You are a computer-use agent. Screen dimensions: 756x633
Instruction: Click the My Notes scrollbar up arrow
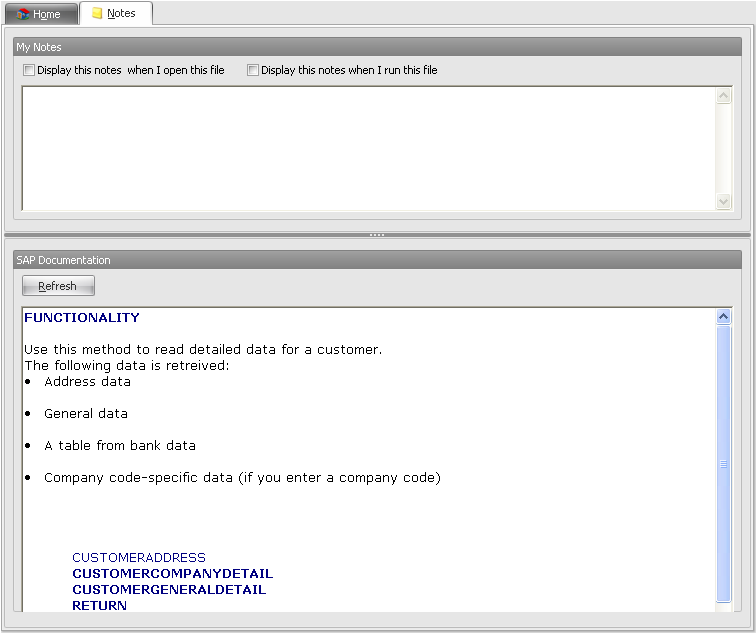(724, 96)
